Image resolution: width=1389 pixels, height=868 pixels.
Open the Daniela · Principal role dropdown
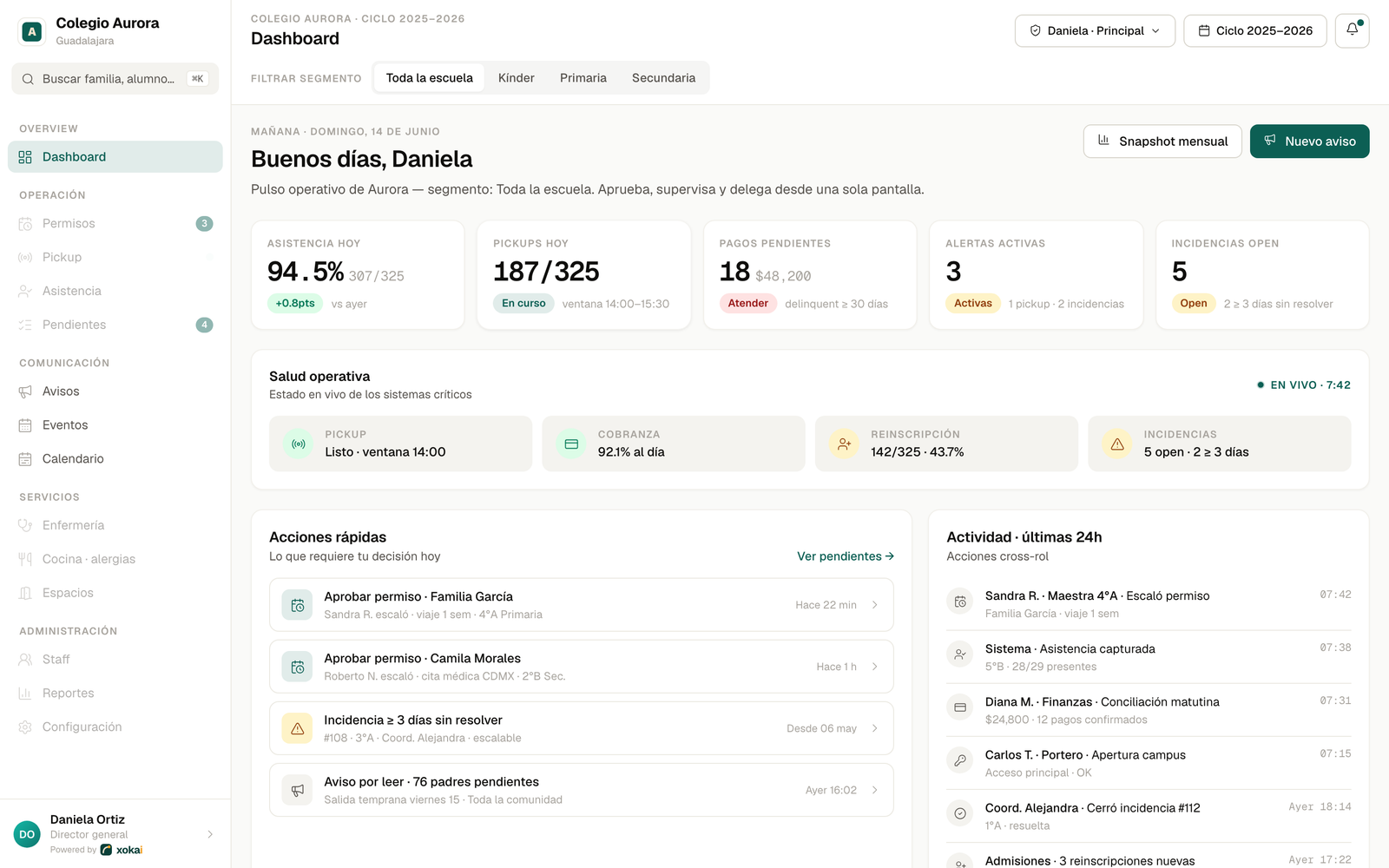click(1095, 30)
